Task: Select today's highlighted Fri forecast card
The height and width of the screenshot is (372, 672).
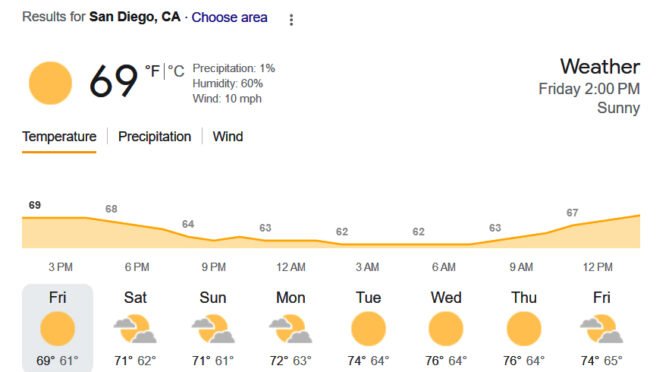Action: pyautogui.click(x=57, y=328)
